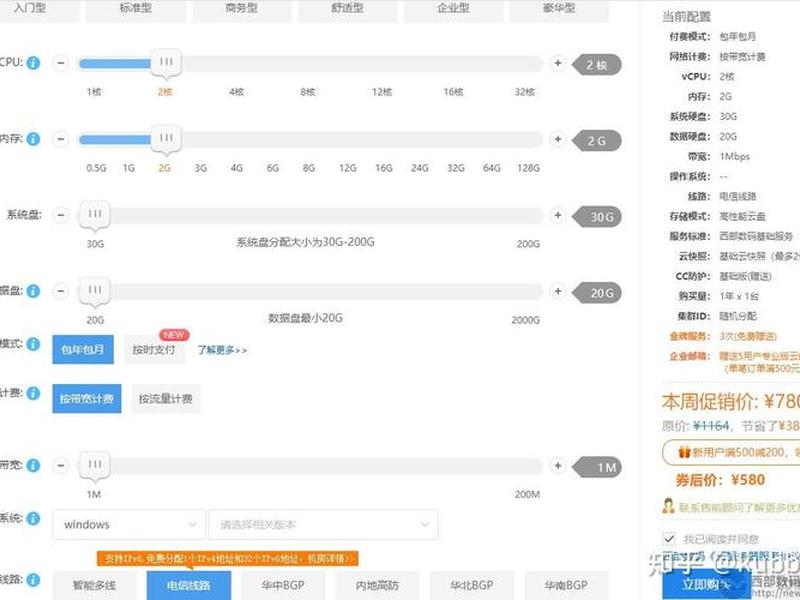
Task: Click the data disk slider handle
Action: point(95,291)
